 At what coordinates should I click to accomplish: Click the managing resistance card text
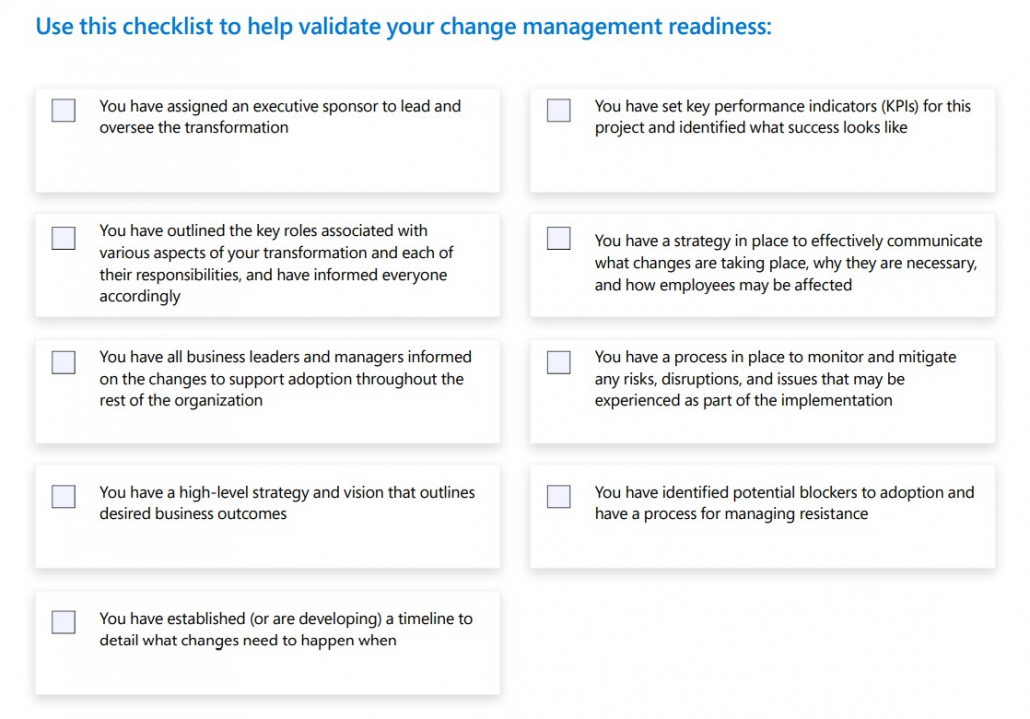coord(784,503)
